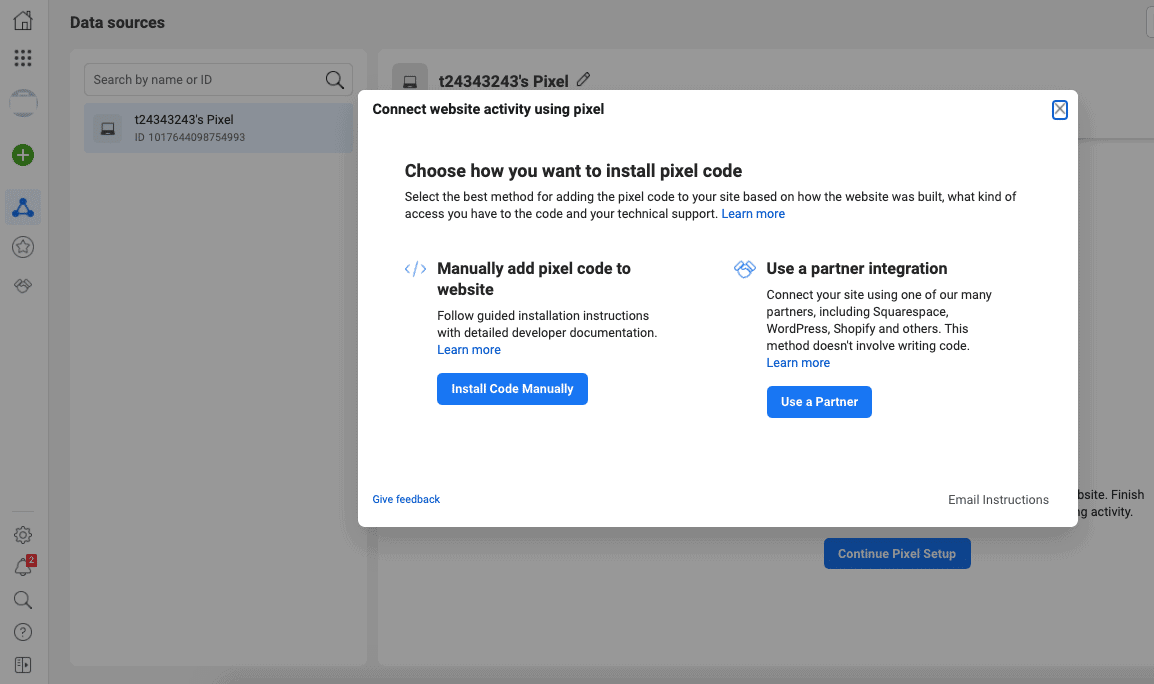Screen dimensions: 1154x684
Task: Select the Data sources triangle icon
Action: click(x=23, y=207)
